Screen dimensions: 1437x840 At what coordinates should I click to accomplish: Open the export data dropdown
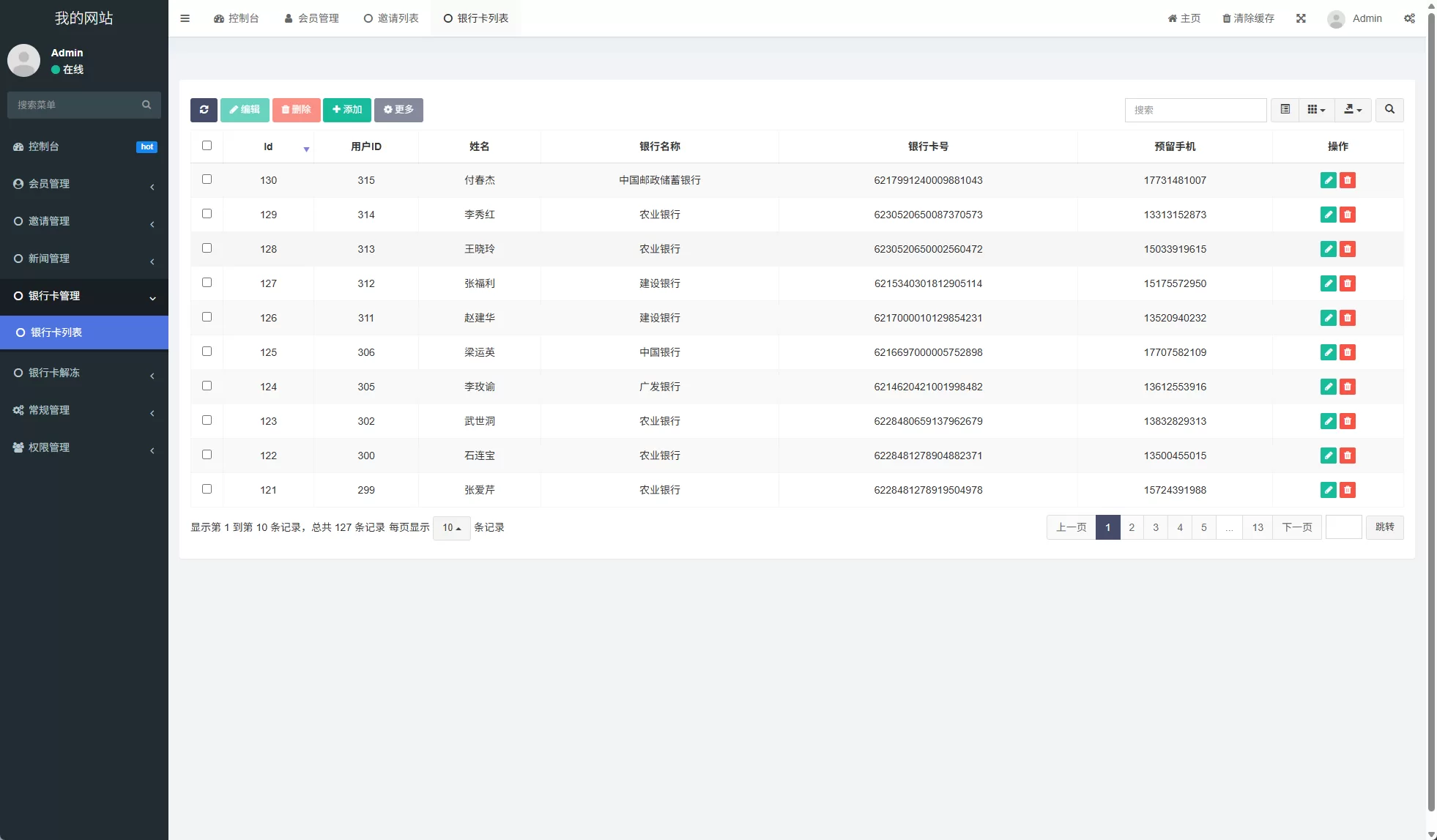pyautogui.click(x=1353, y=110)
